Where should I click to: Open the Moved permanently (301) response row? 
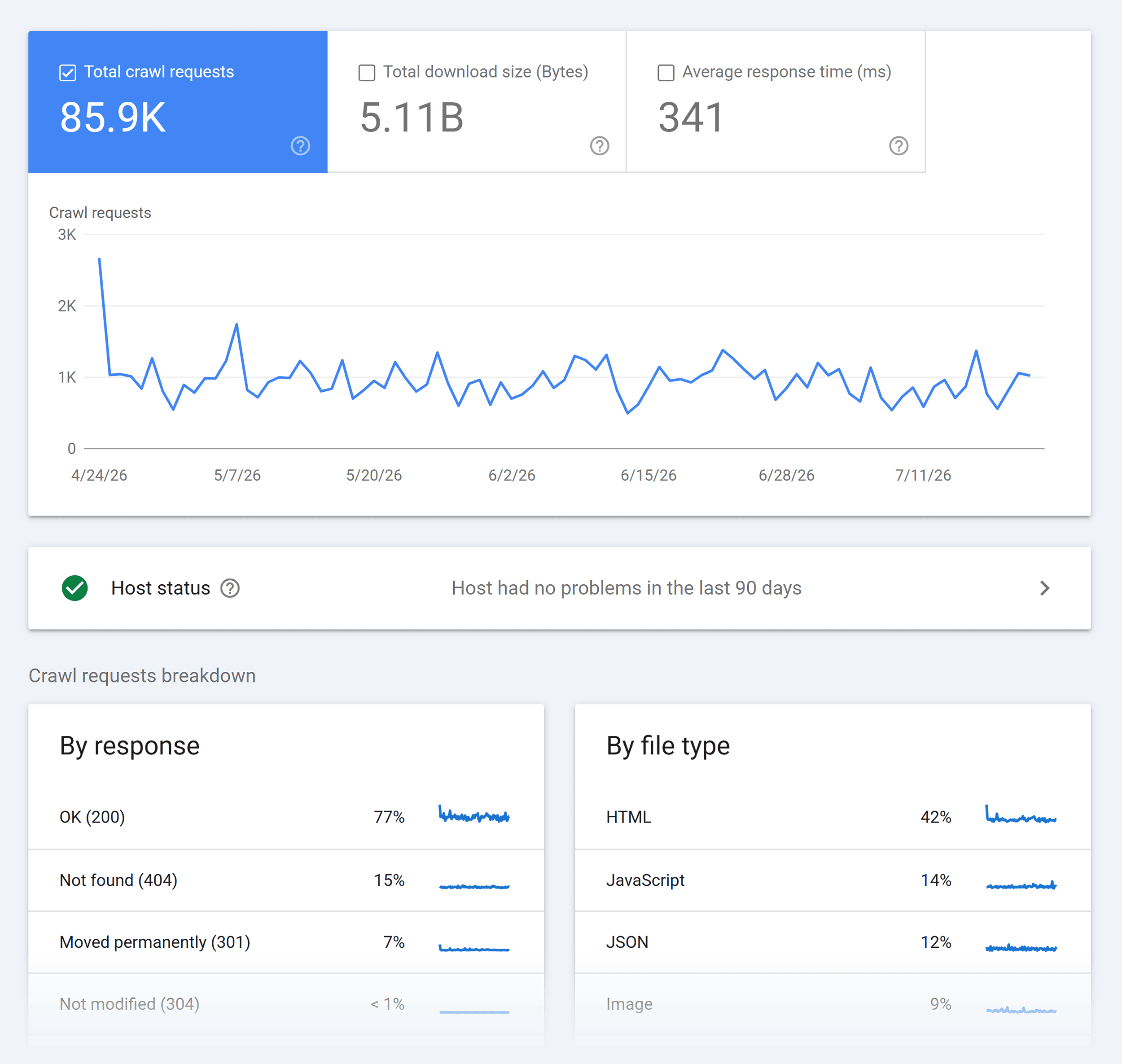pos(286,943)
